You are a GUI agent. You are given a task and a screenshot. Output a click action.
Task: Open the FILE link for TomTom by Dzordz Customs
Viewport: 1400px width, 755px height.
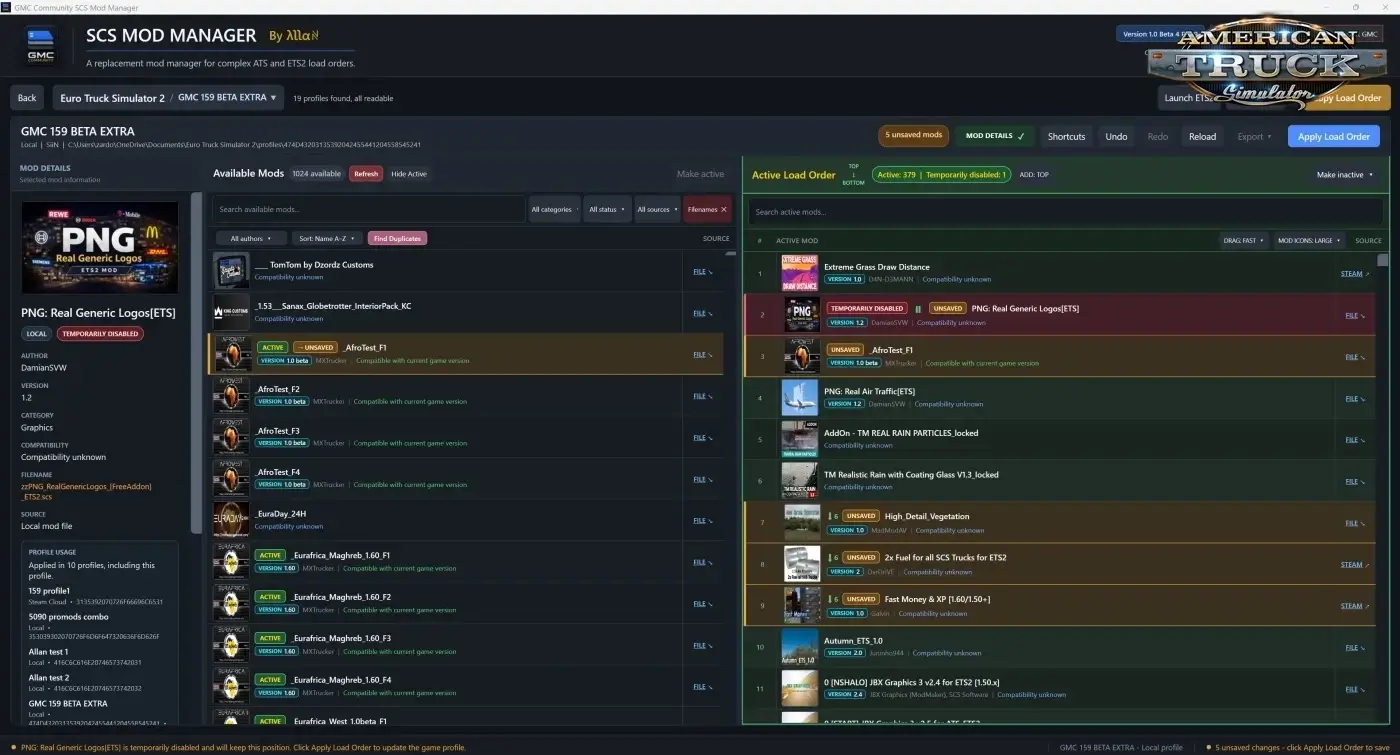click(703, 271)
